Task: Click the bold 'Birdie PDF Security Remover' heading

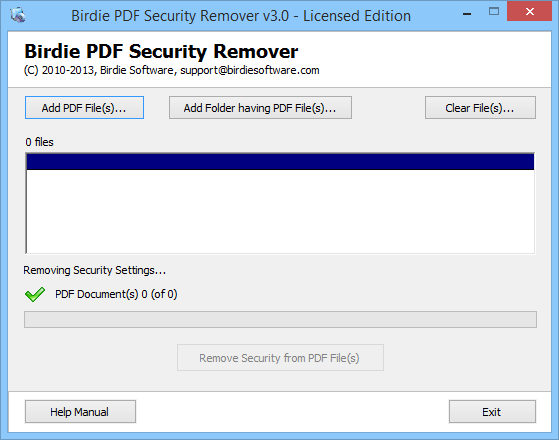Action: point(161,52)
